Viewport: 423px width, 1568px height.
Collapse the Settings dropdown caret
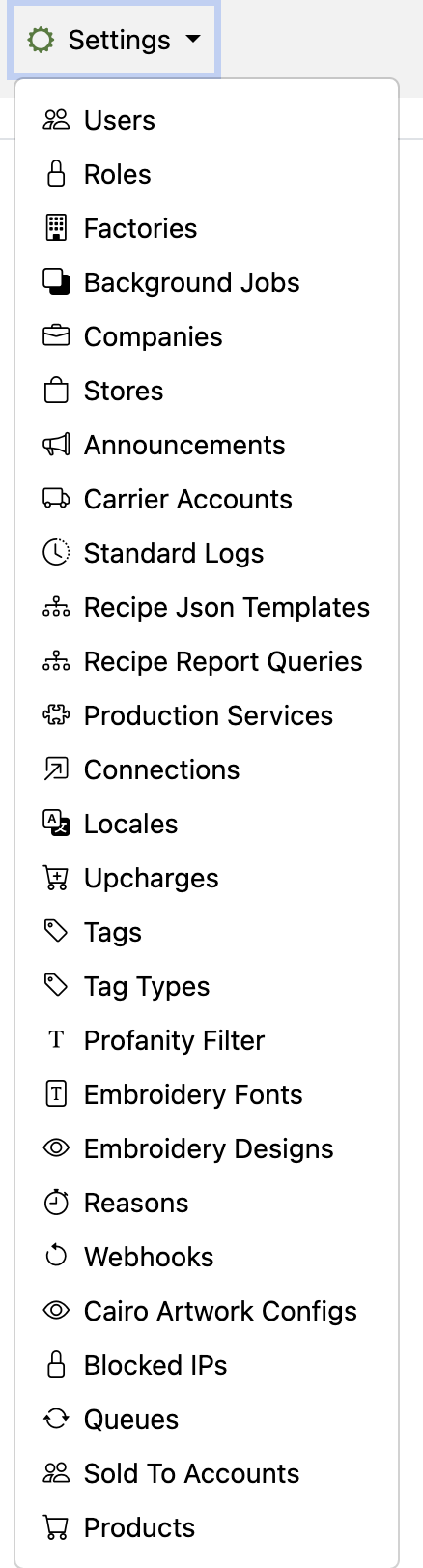(192, 40)
